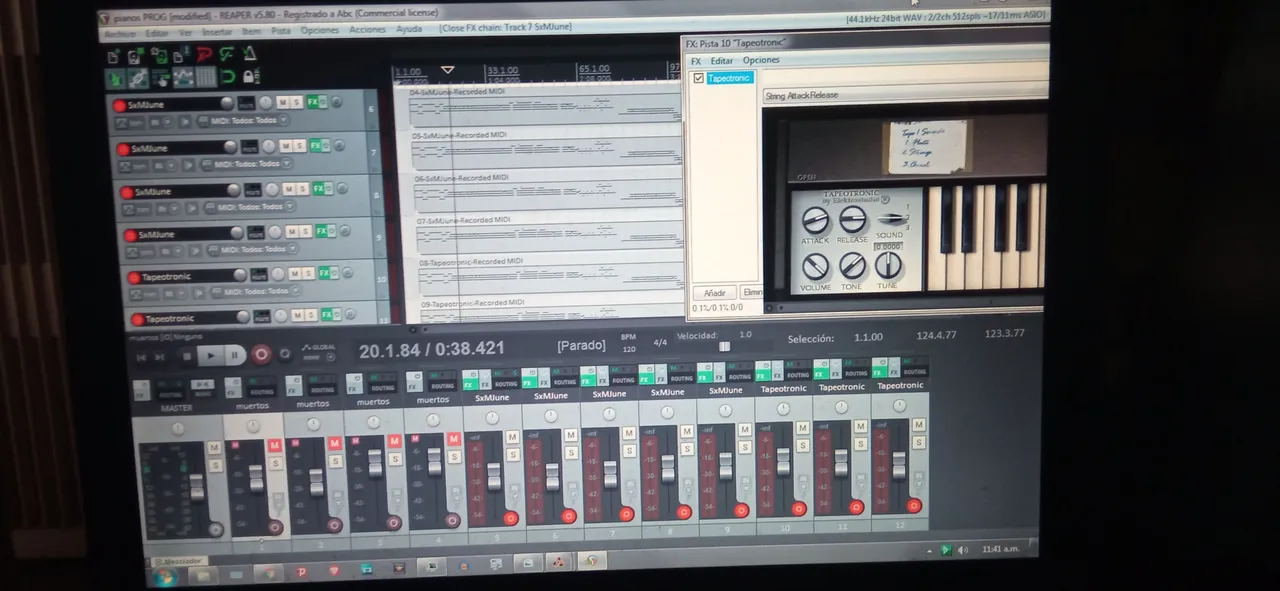Viewport: 1280px width, 591px height.
Task: Toggle the grid lines toolbar icon
Action: pos(207,77)
